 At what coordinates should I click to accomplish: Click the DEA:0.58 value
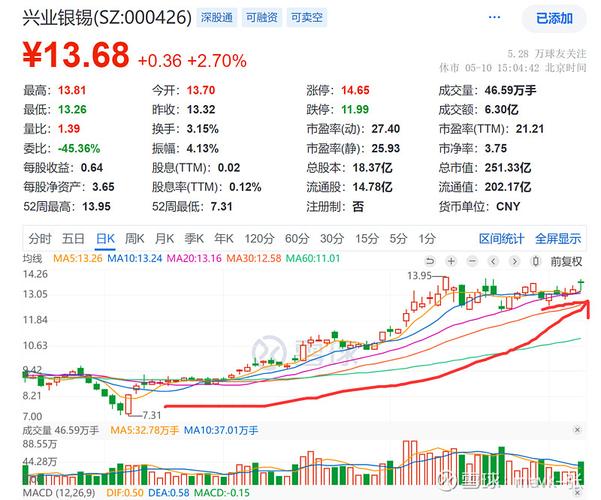(168, 492)
